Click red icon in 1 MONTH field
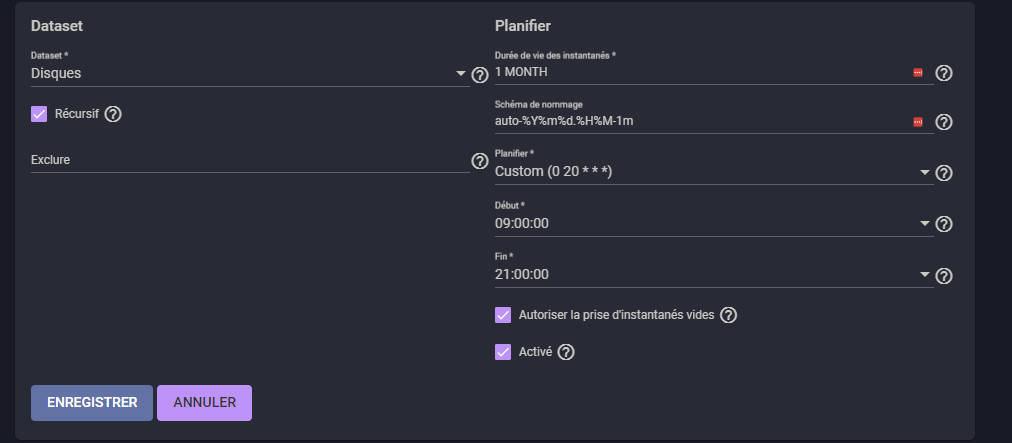Image resolution: width=1012 pixels, height=443 pixels. pyautogui.click(x=918, y=73)
